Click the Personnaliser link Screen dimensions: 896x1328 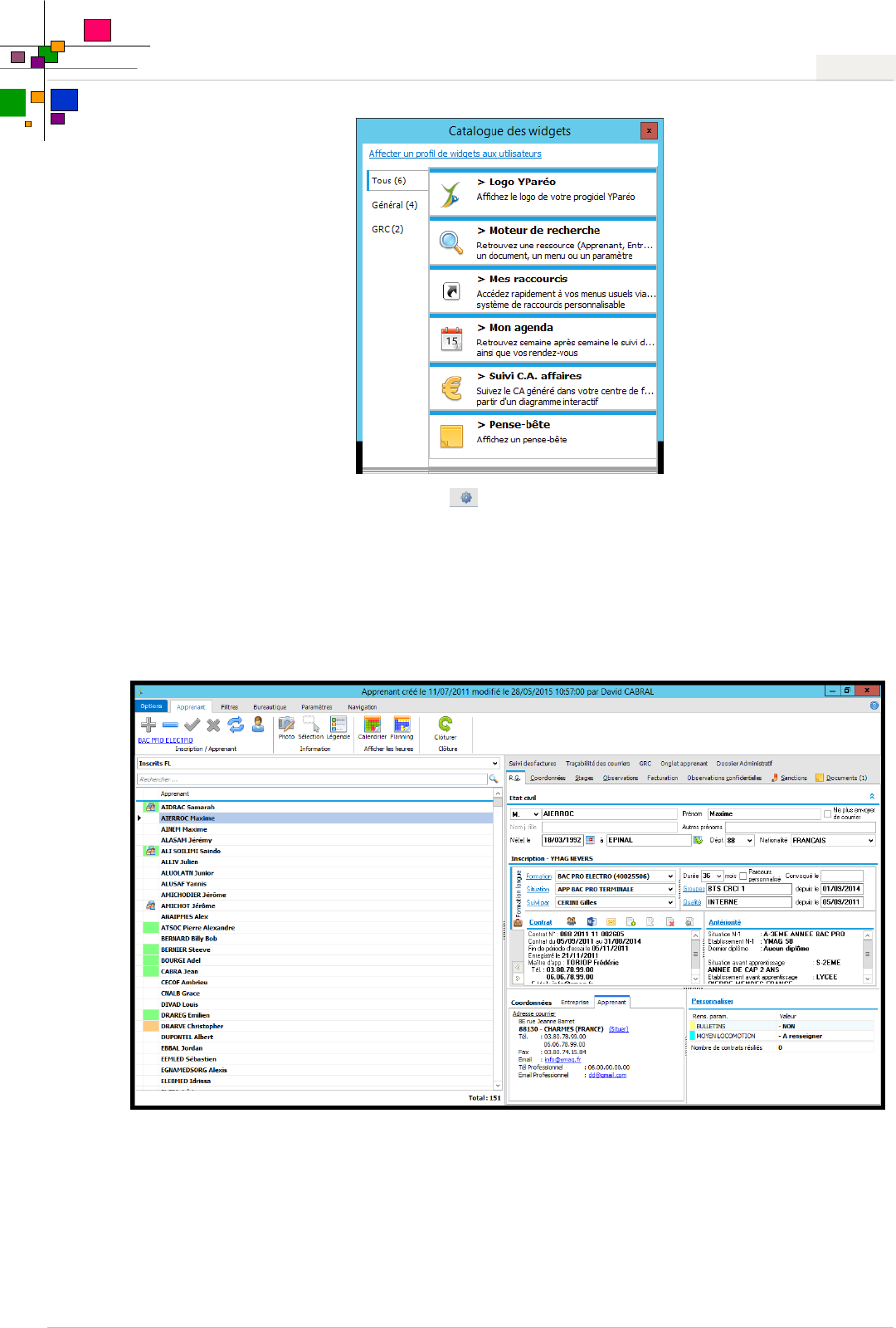tap(713, 1002)
